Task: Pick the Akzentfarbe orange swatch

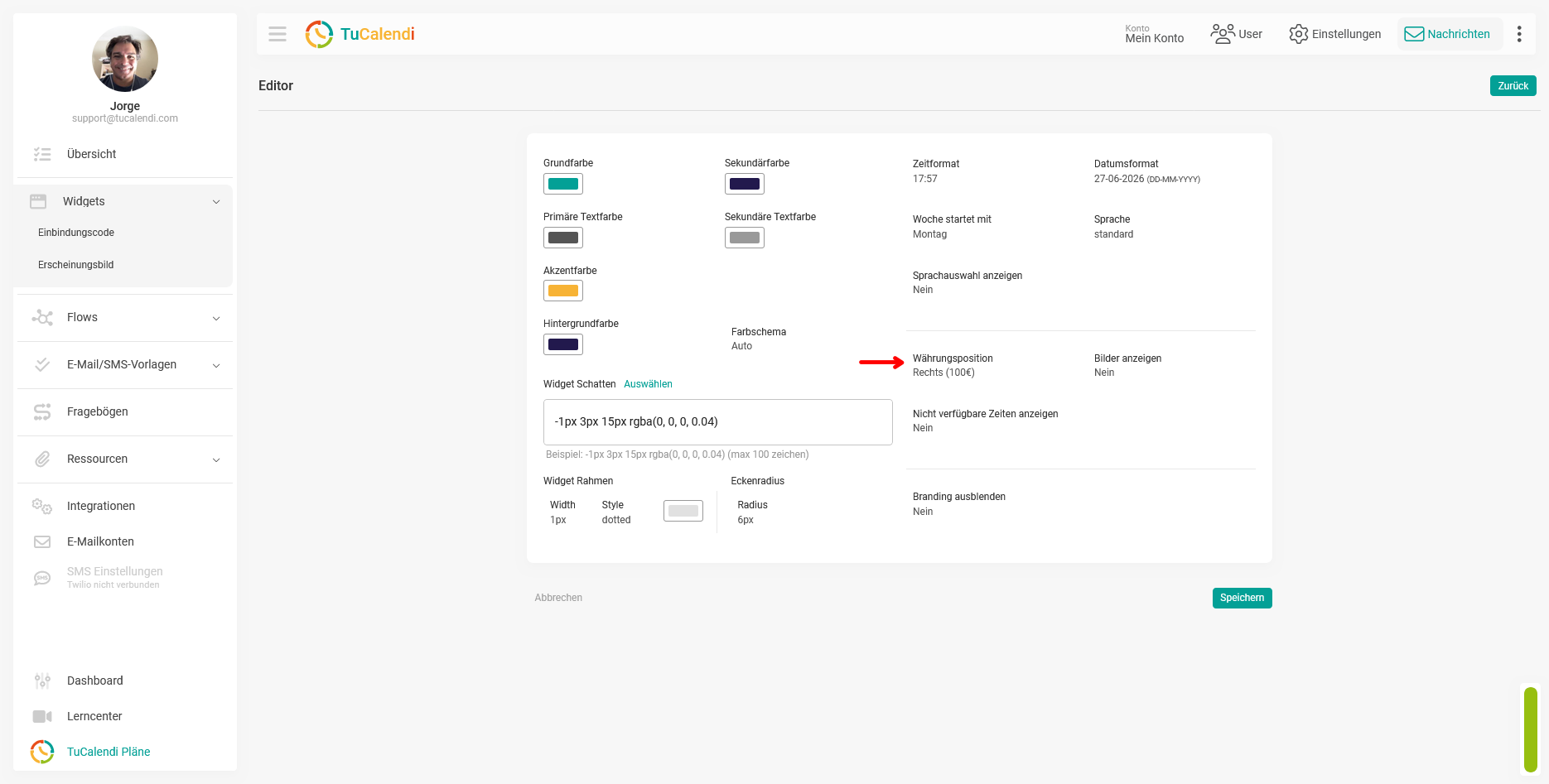Action: point(563,291)
